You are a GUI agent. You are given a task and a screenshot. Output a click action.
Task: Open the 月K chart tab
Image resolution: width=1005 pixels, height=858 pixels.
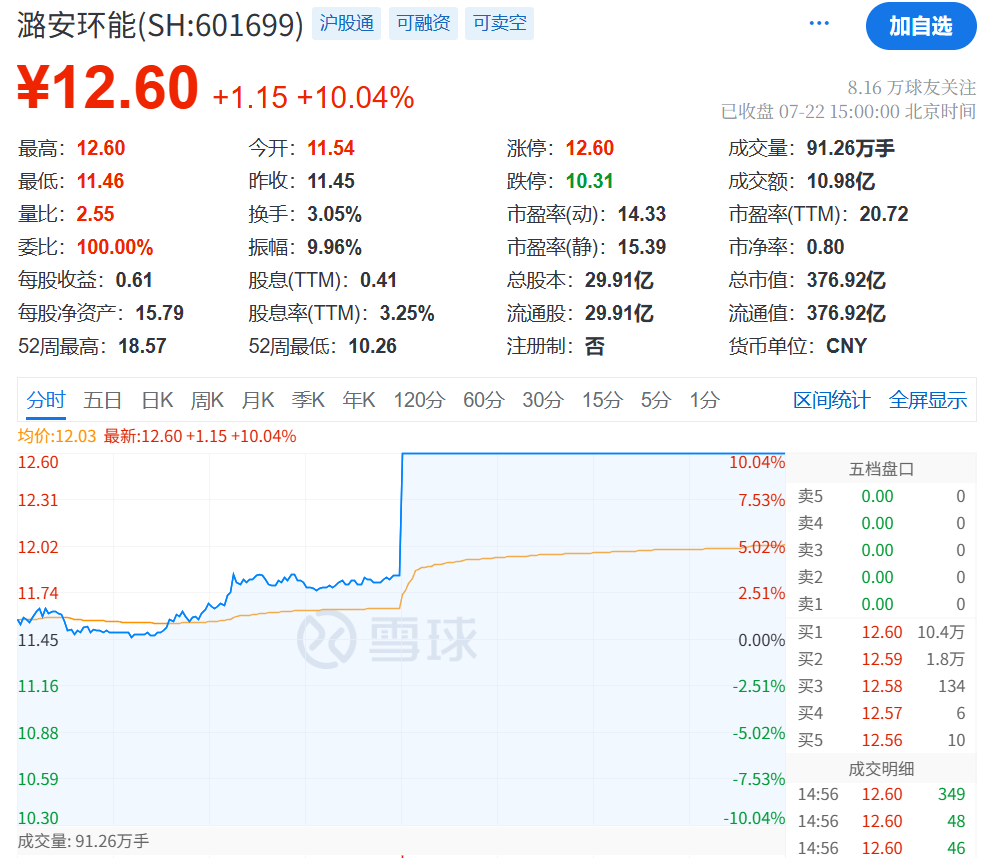pyautogui.click(x=258, y=400)
